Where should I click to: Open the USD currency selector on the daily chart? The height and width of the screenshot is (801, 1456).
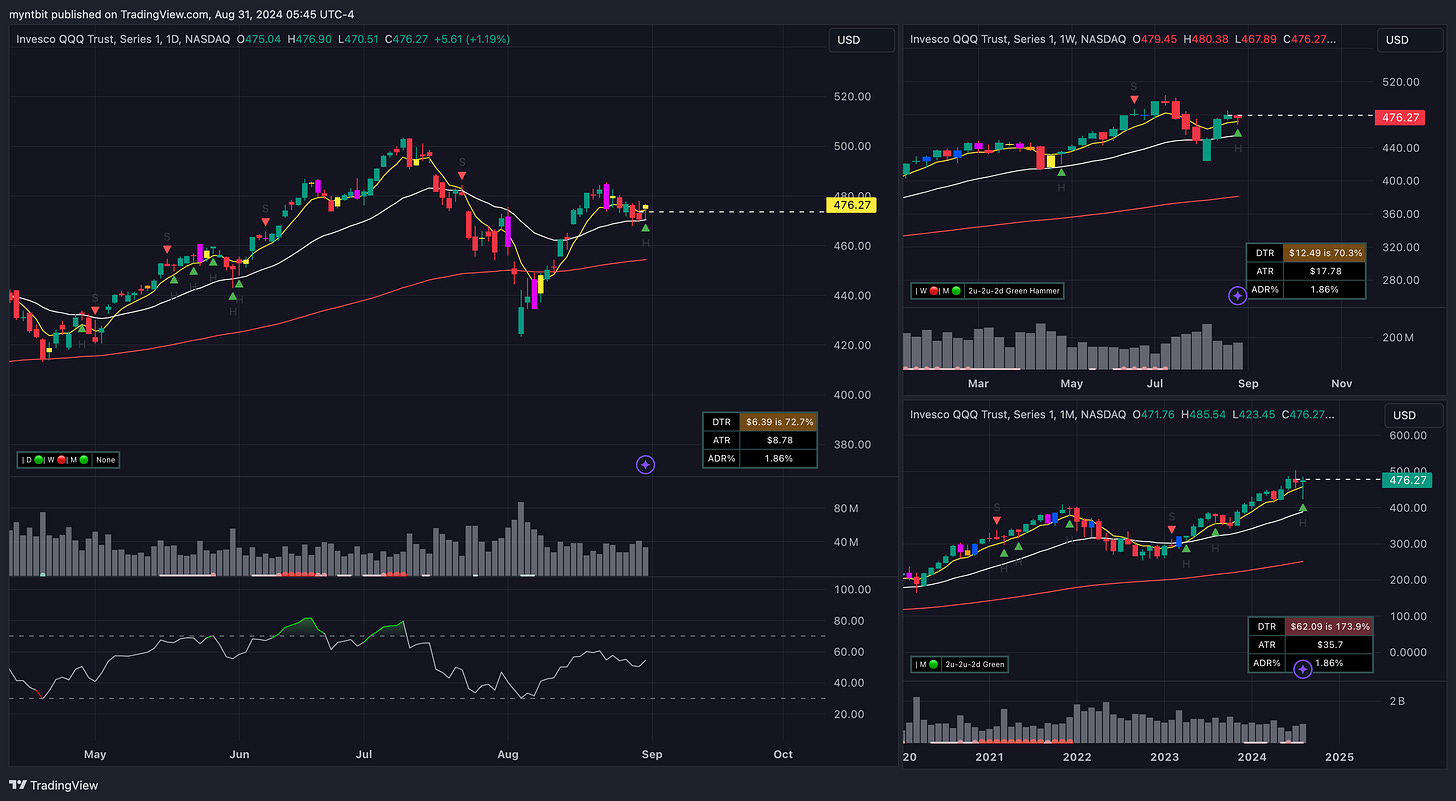tap(861, 40)
